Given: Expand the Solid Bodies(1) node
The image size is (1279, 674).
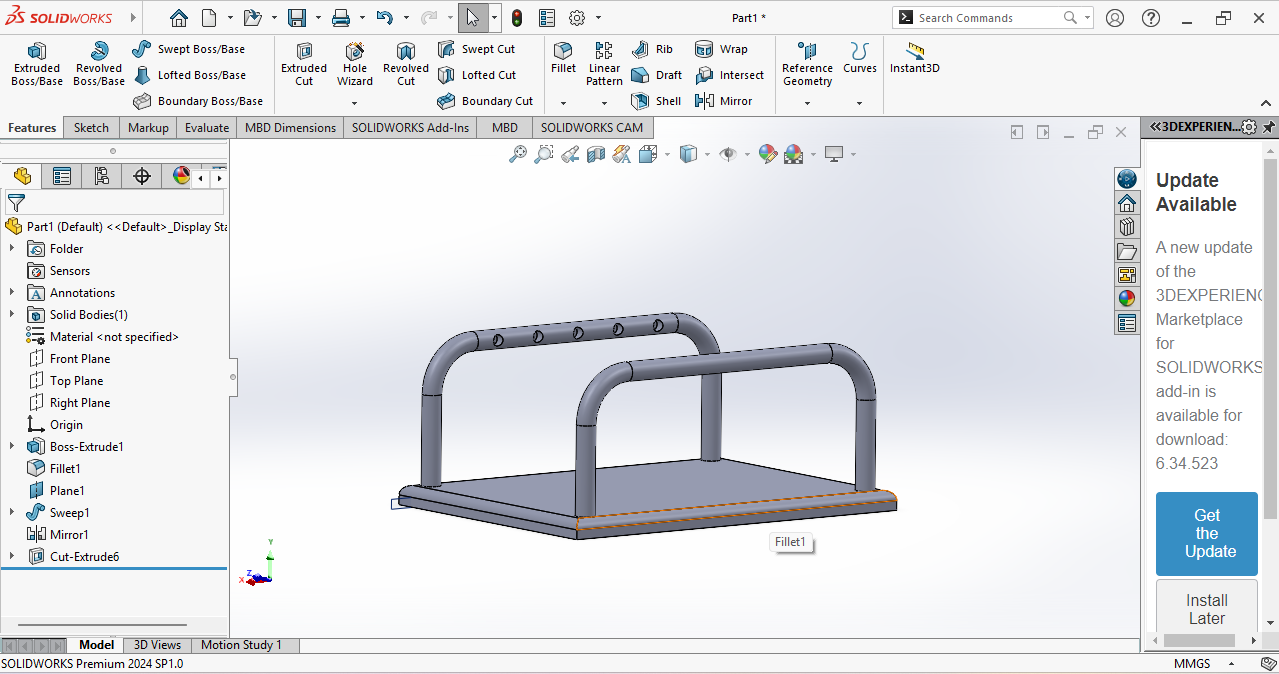Looking at the screenshot, I should pos(12,314).
